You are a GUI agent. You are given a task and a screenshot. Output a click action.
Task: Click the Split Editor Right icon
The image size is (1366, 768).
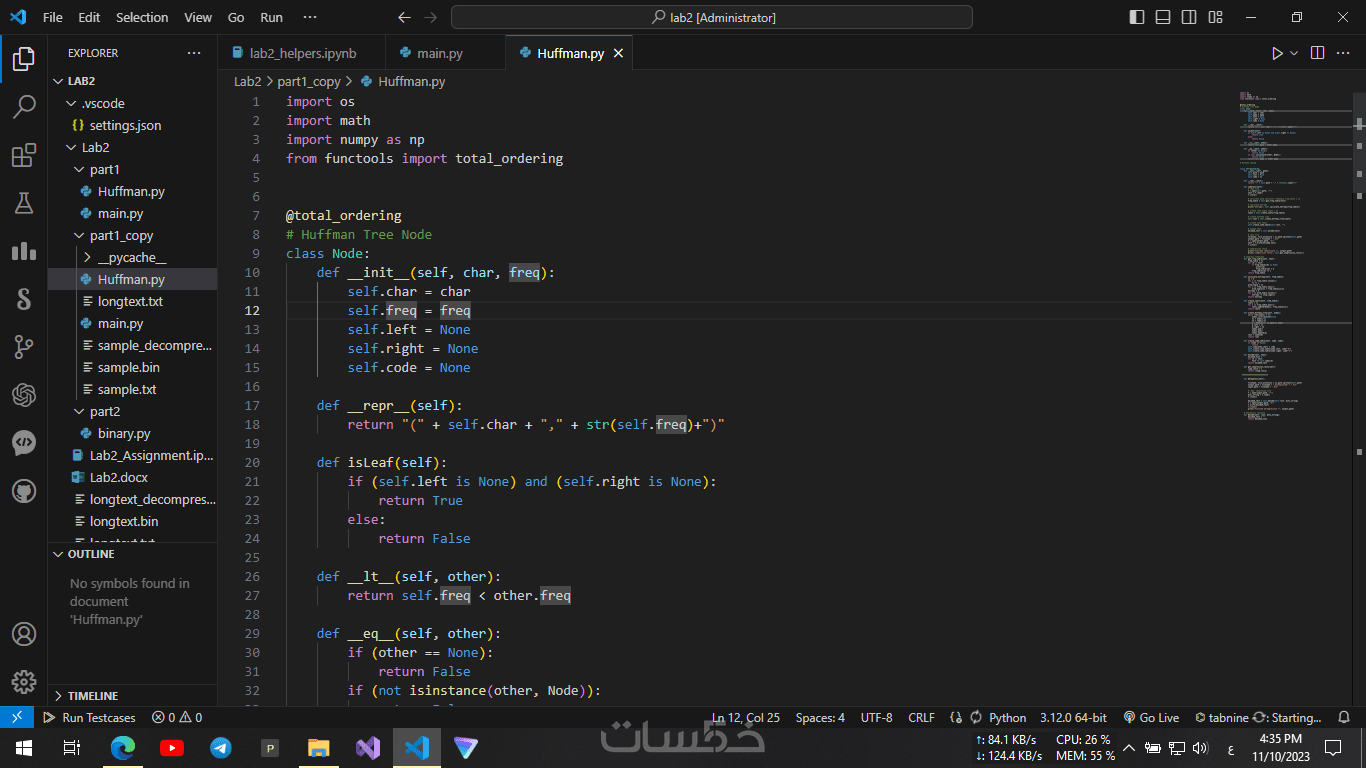pos(1317,54)
